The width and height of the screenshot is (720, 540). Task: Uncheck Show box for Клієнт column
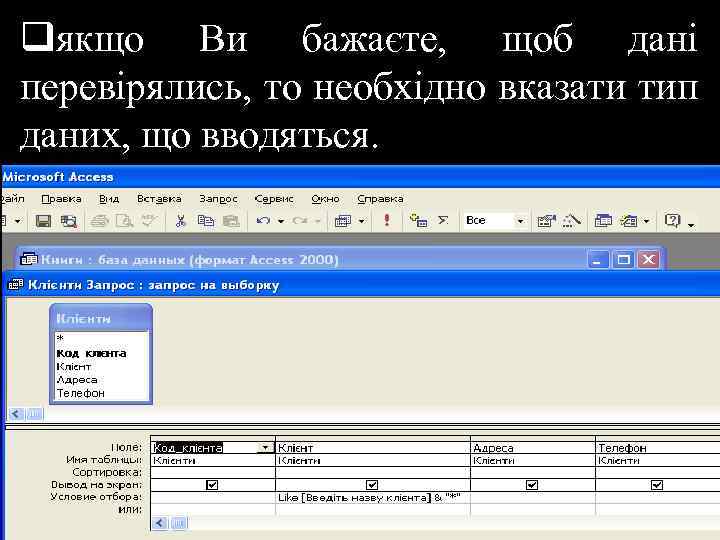coord(372,484)
